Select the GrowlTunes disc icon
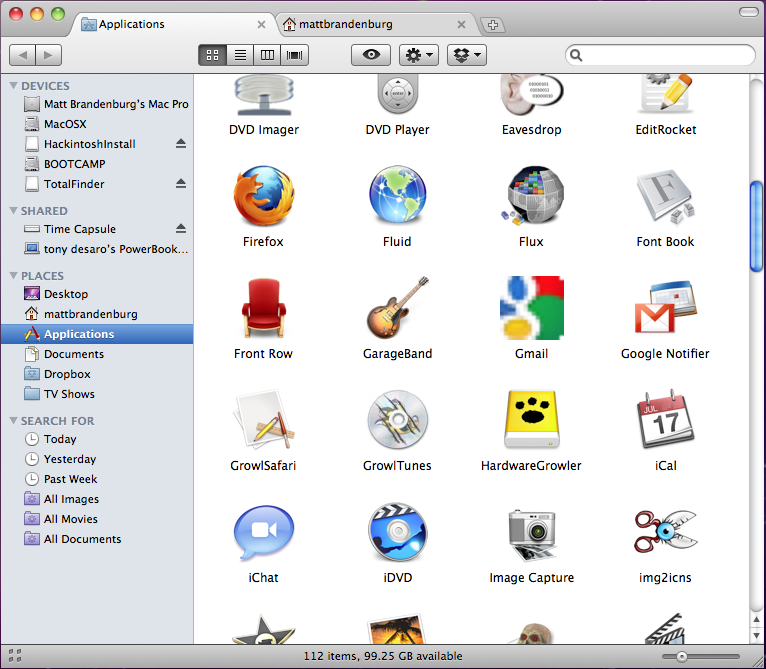Image resolution: width=766 pixels, height=669 pixels. point(398,419)
